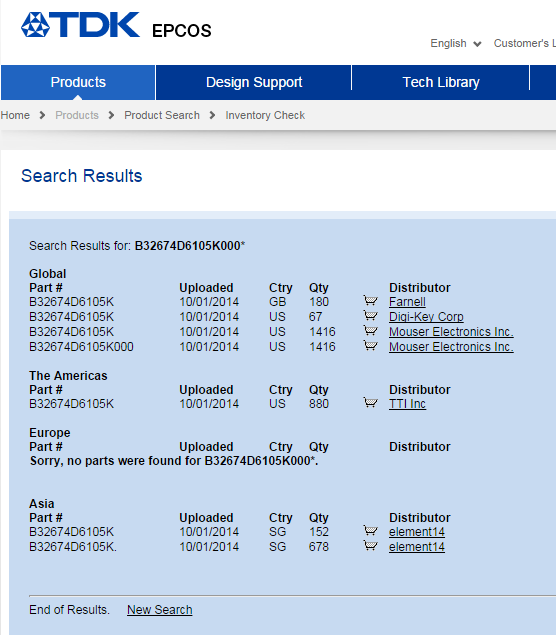Click the Product Search breadcrumb
The width and height of the screenshot is (556, 635).
click(162, 115)
